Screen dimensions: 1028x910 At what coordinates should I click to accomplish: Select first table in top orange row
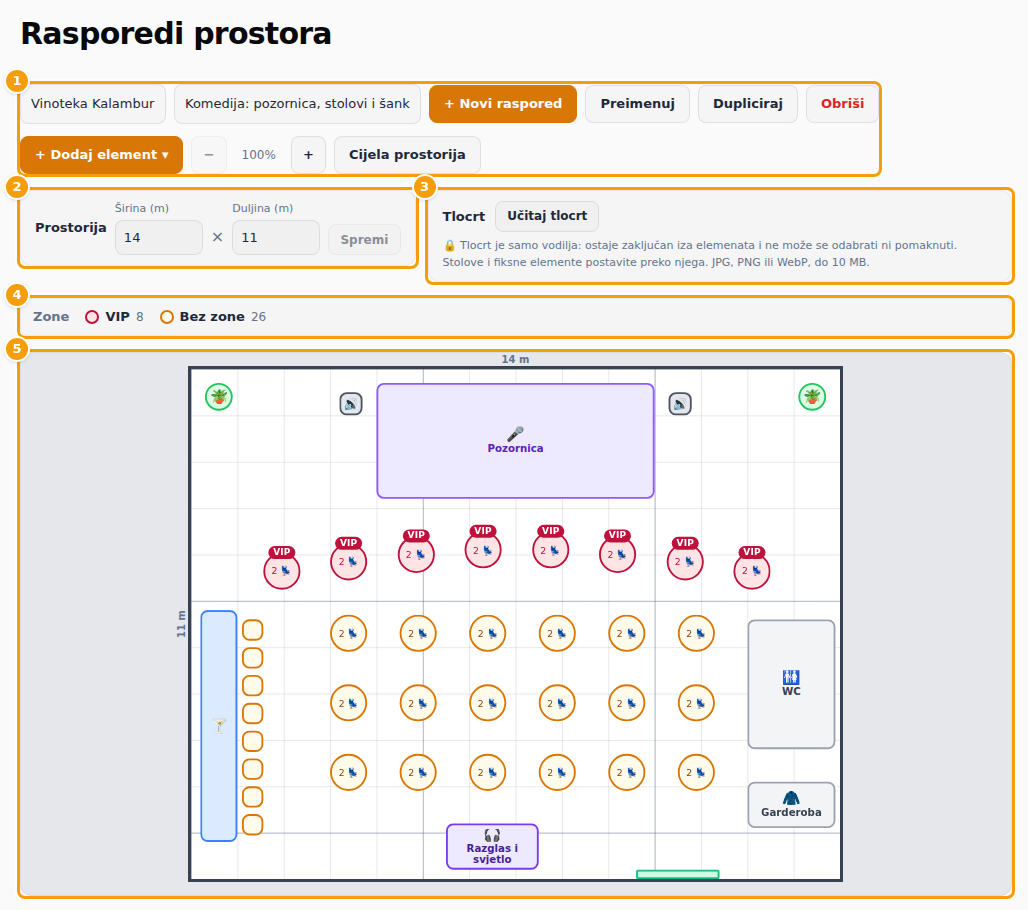click(349, 633)
